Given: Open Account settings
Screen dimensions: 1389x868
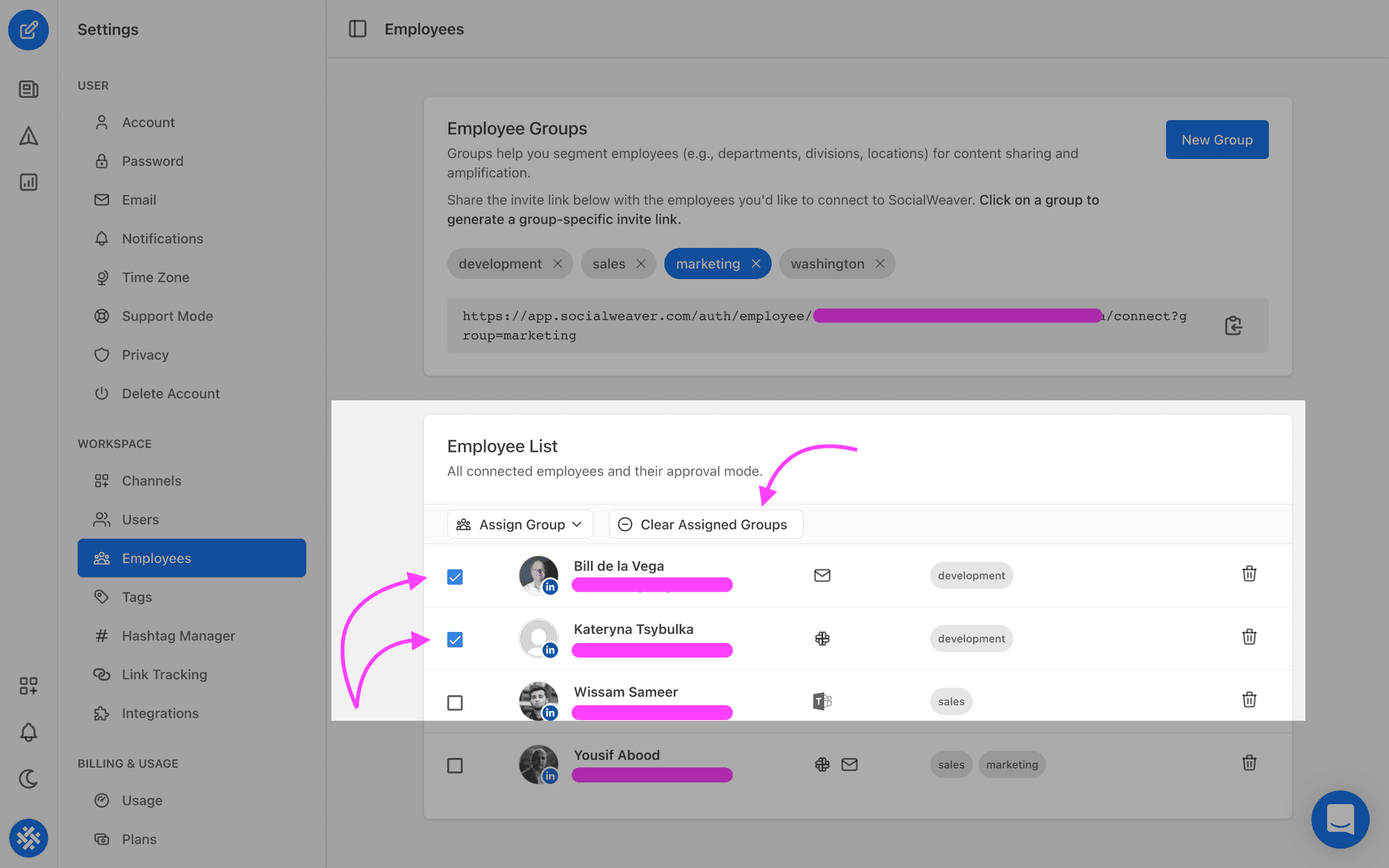Looking at the screenshot, I should 192,122.
